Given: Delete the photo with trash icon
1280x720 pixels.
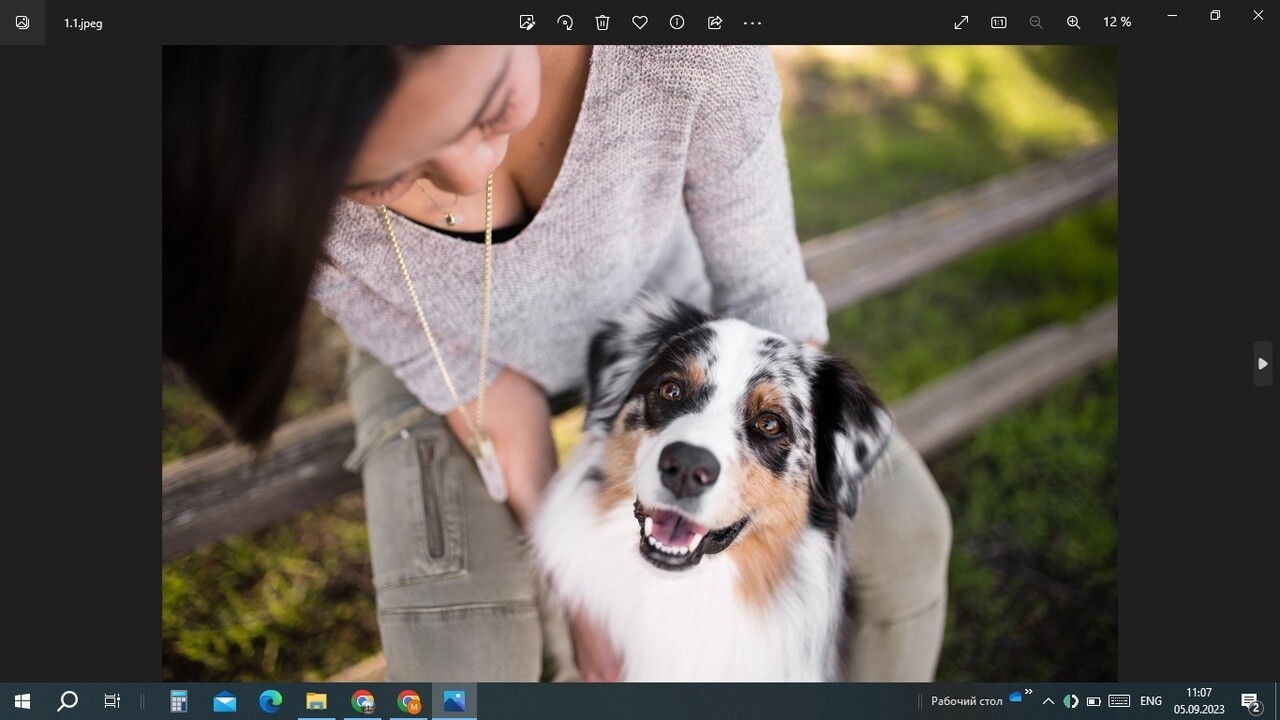Looking at the screenshot, I should click(x=602, y=22).
